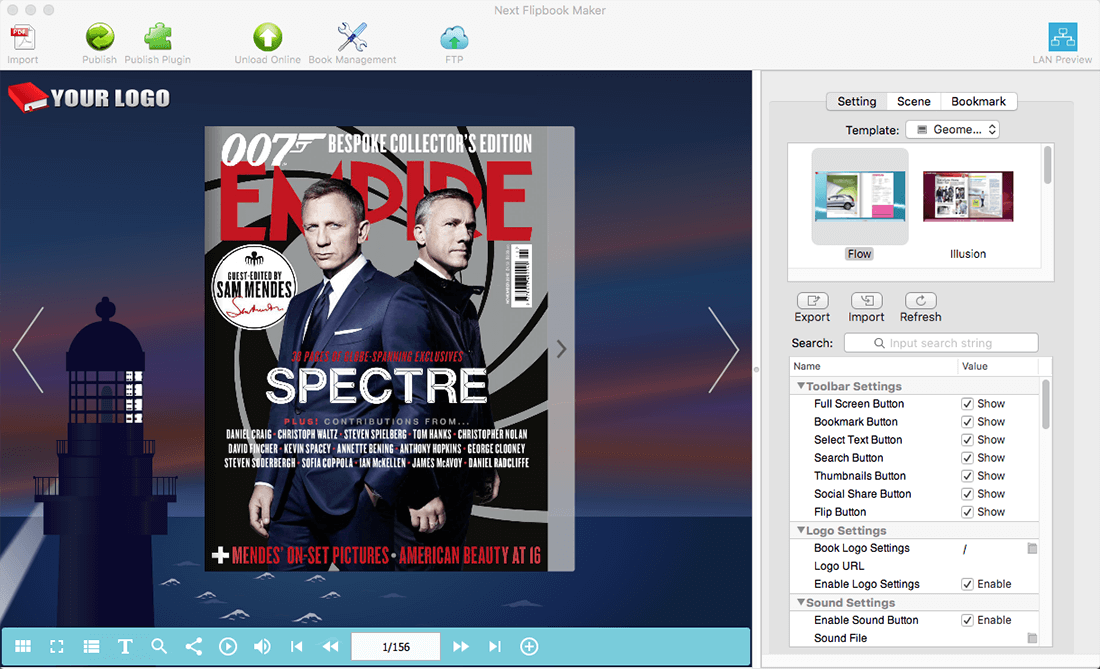Collapse the Logo Settings section

point(801,531)
